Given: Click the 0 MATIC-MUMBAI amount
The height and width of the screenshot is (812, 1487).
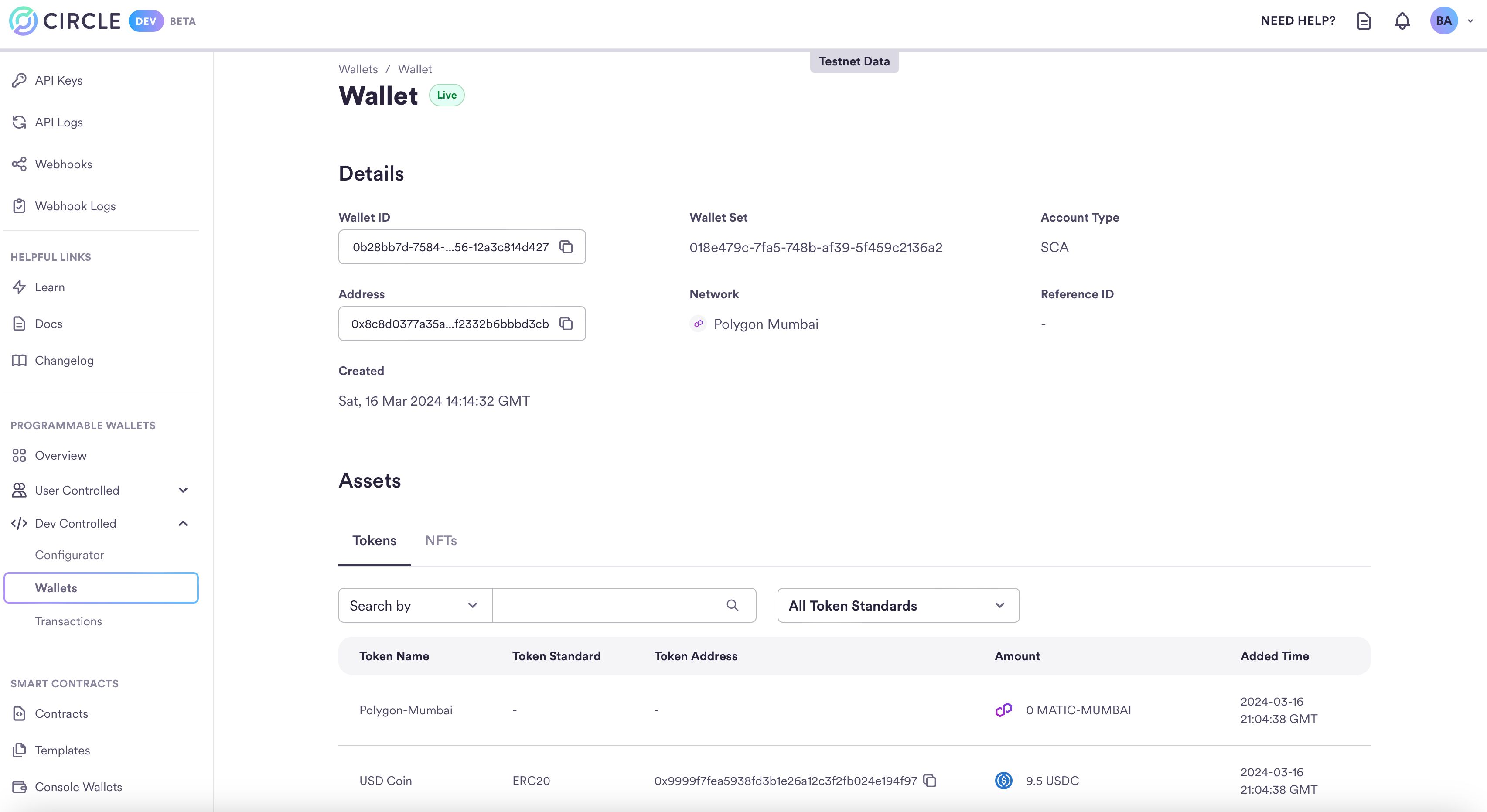Looking at the screenshot, I should click(x=1078, y=710).
